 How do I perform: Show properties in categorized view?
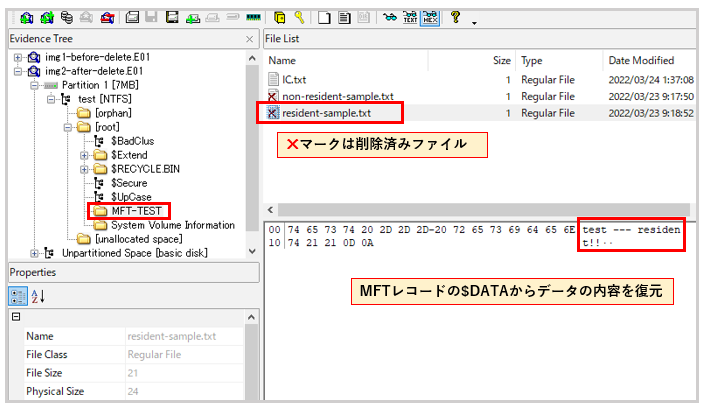(x=18, y=296)
